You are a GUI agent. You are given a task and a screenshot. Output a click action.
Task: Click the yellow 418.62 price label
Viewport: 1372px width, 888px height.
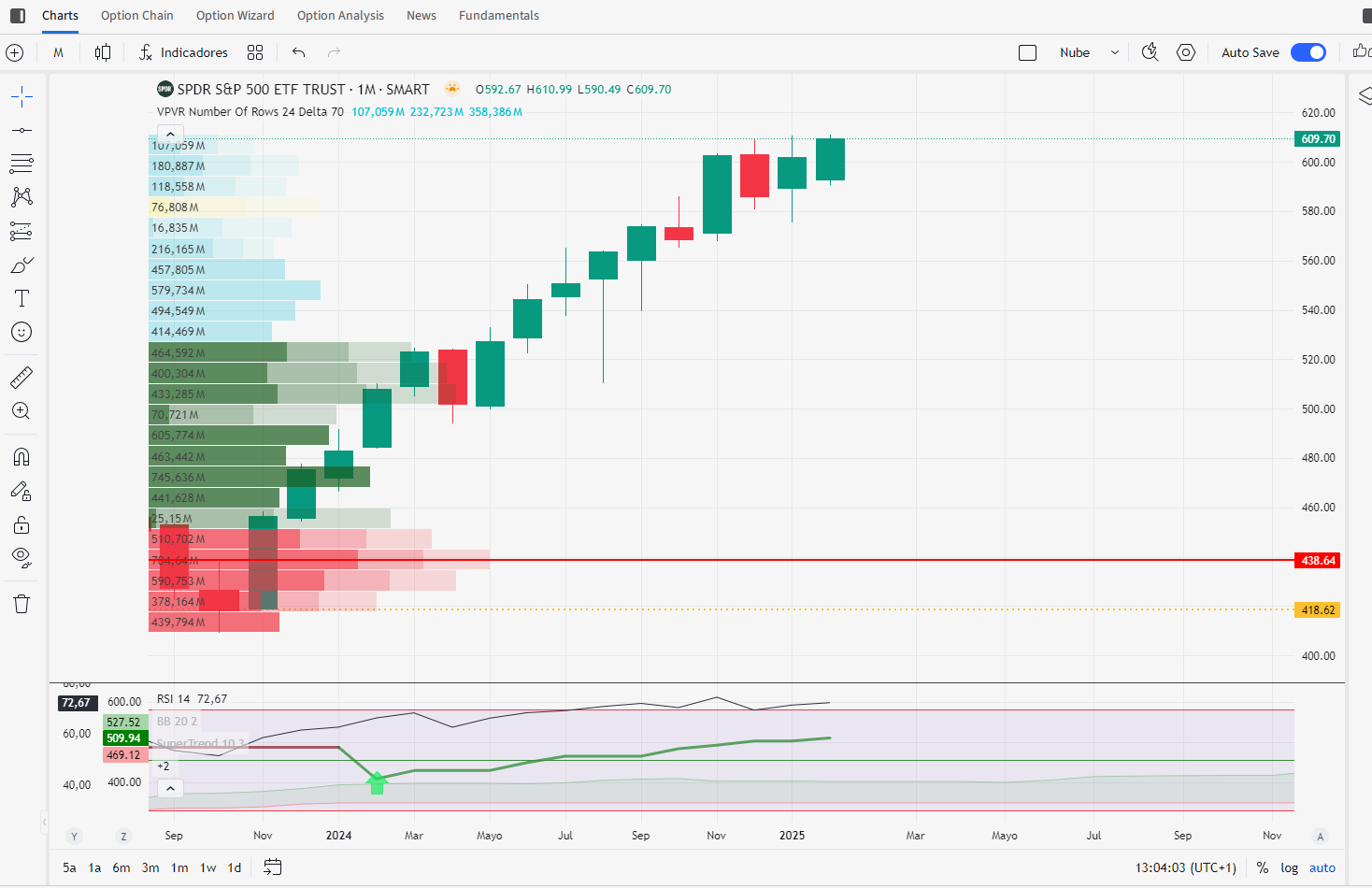click(x=1318, y=609)
